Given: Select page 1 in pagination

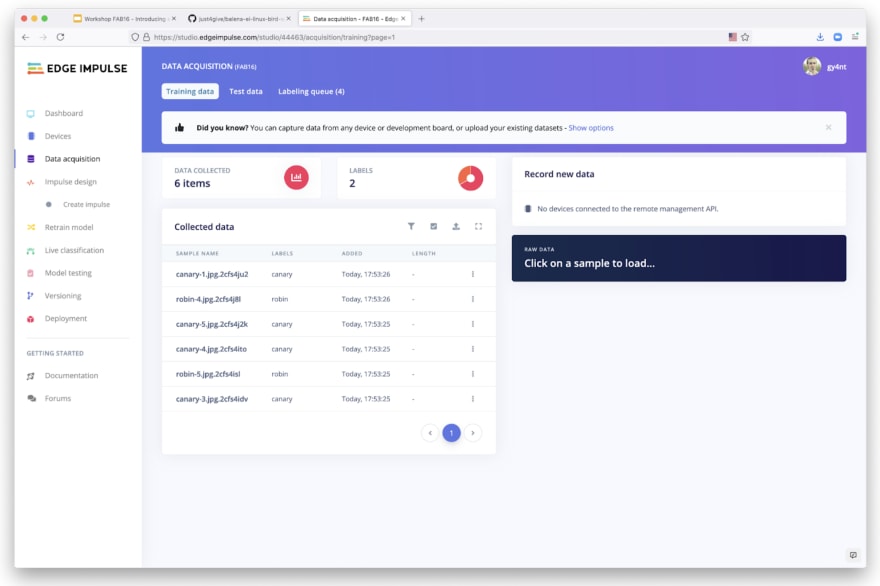Looking at the screenshot, I should click(451, 433).
